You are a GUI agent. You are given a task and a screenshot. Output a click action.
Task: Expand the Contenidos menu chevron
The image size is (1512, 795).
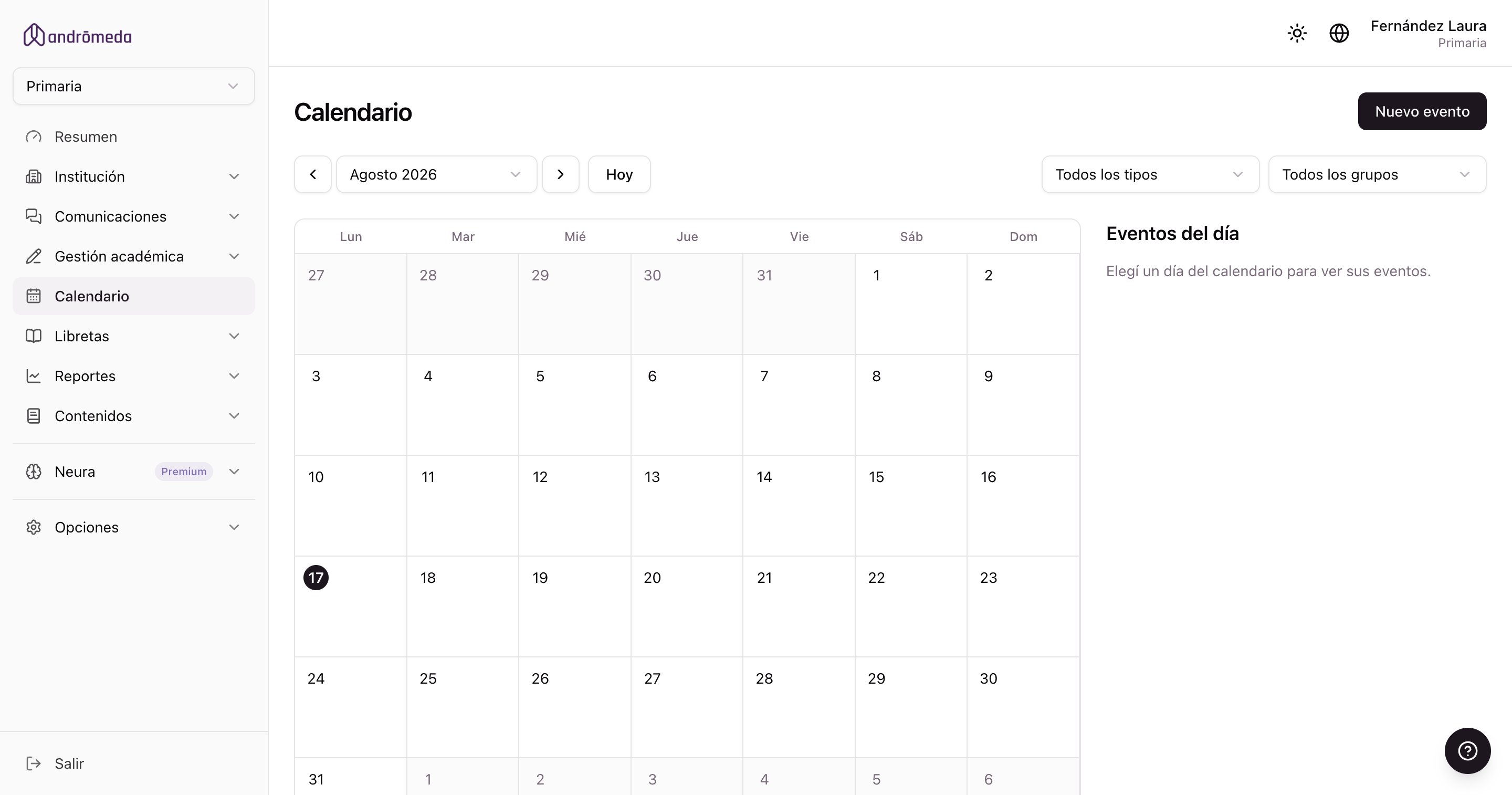coord(234,416)
